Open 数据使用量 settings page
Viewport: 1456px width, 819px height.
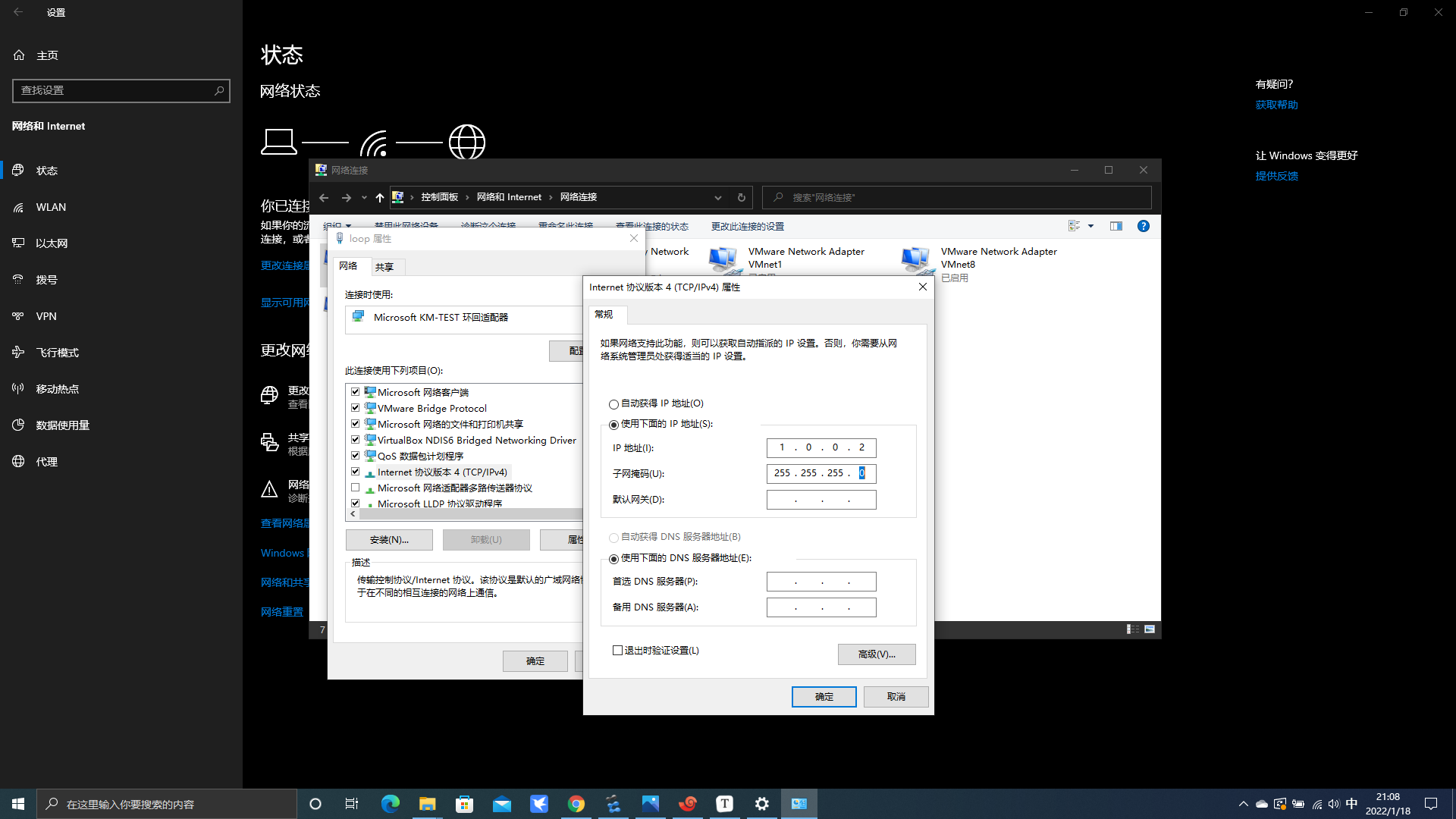pos(121,425)
